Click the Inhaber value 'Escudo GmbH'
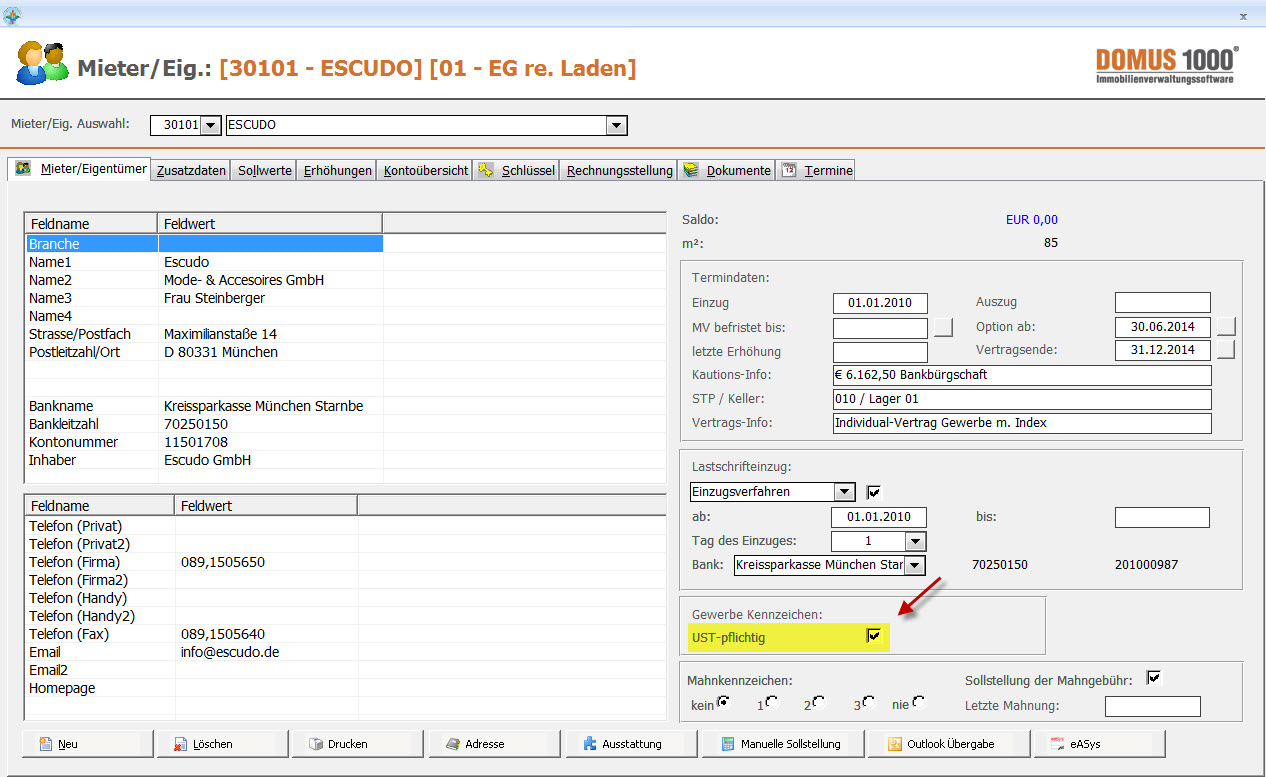The width and height of the screenshot is (1266, 777). point(207,460)
